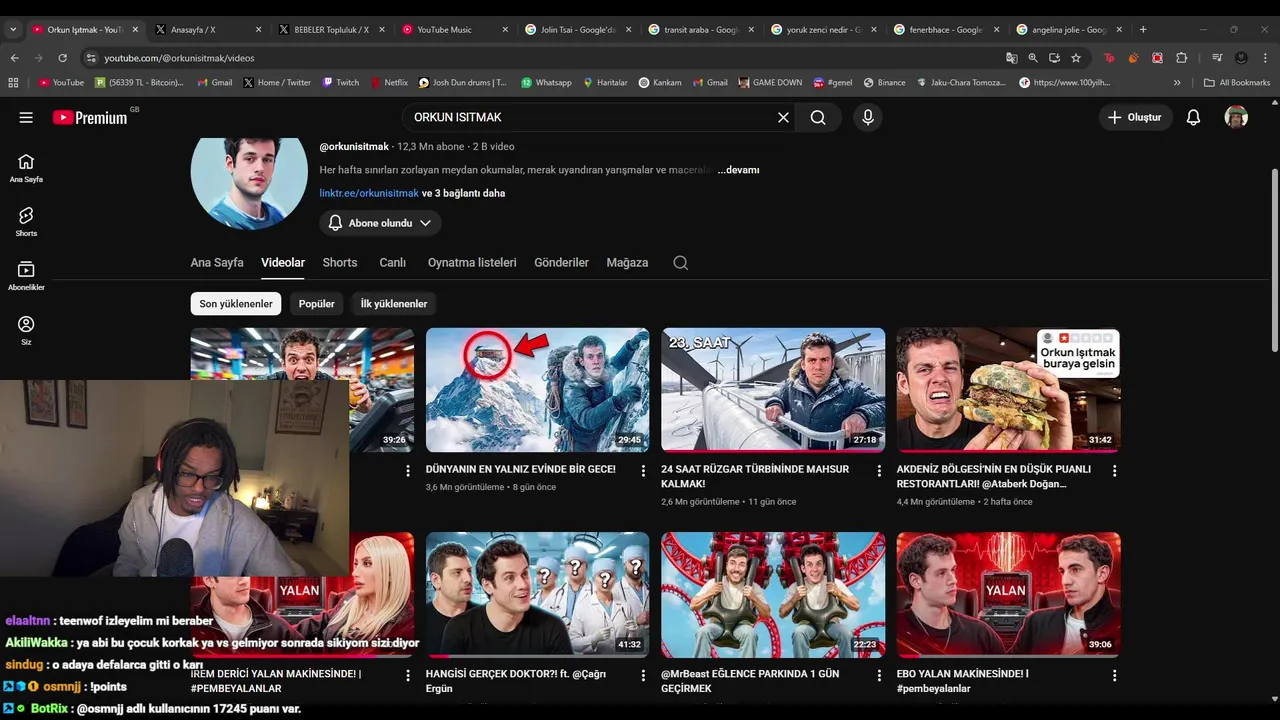Screen dimensions: 1280x720
Task: Go to YouTube Premium home logo
Action: tap(90, 117)
